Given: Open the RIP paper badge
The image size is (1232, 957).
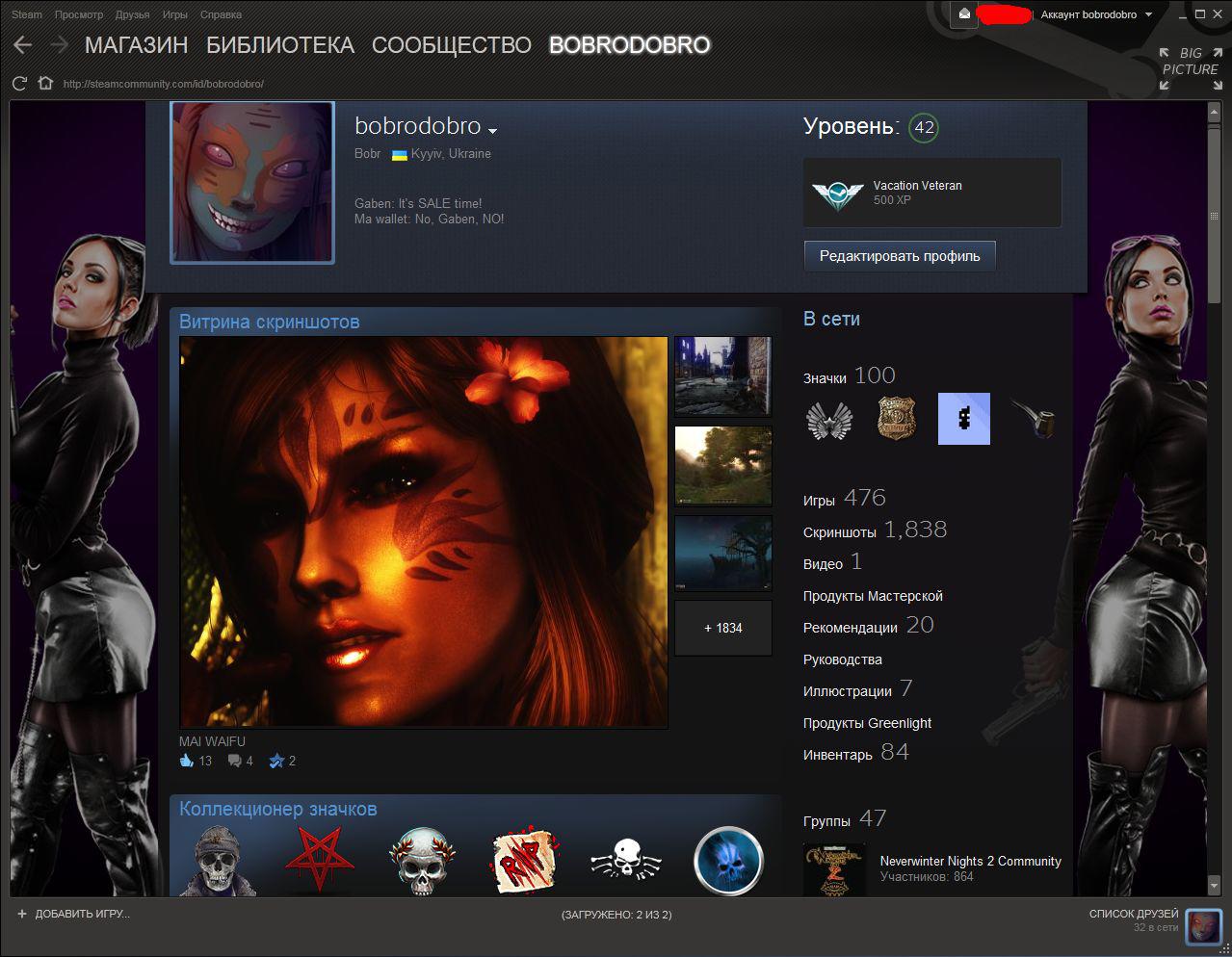Looking at the screenshot, I should pyautogui.click(x=524, y=860).
